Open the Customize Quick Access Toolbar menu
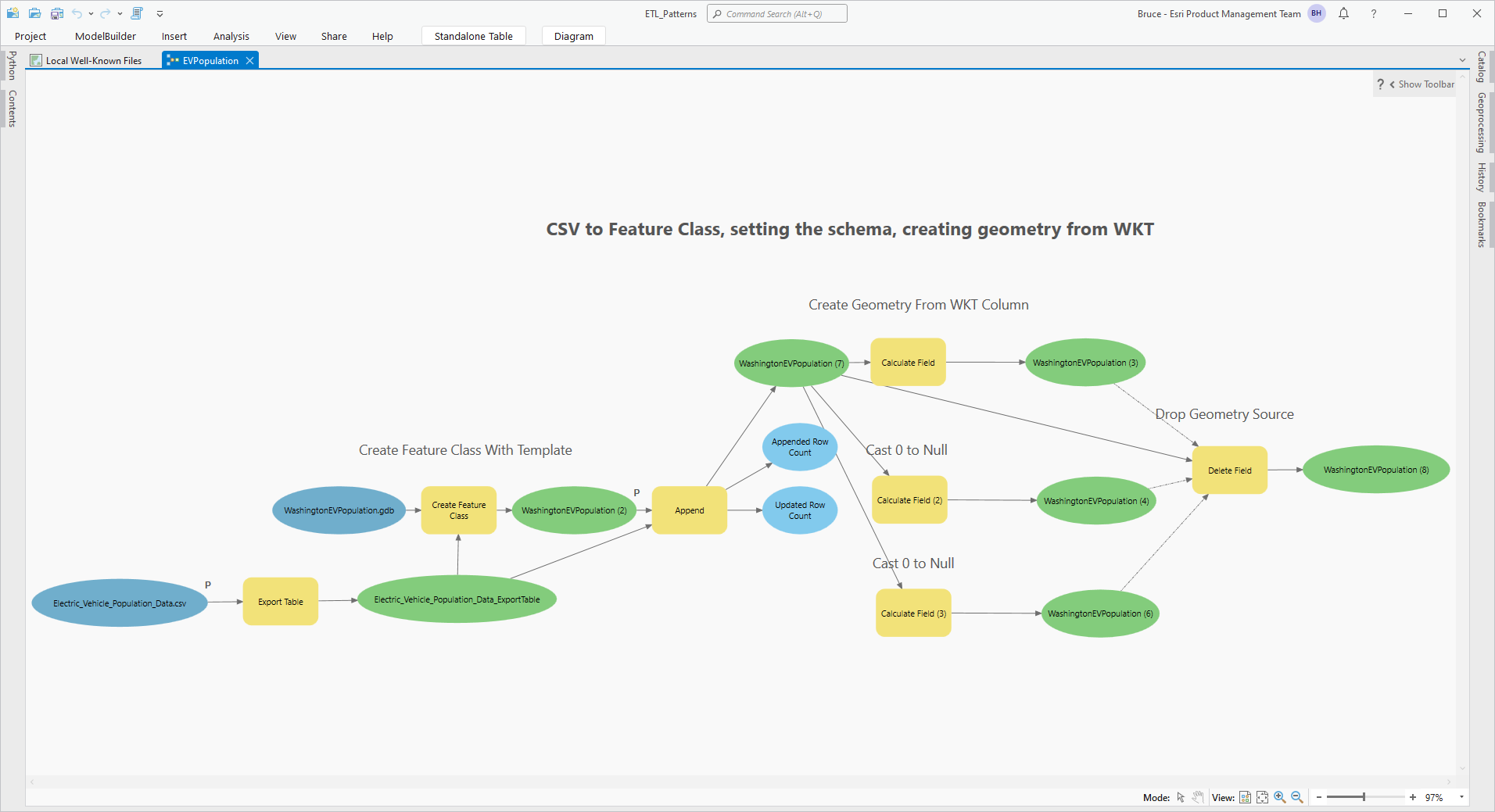 160,13
